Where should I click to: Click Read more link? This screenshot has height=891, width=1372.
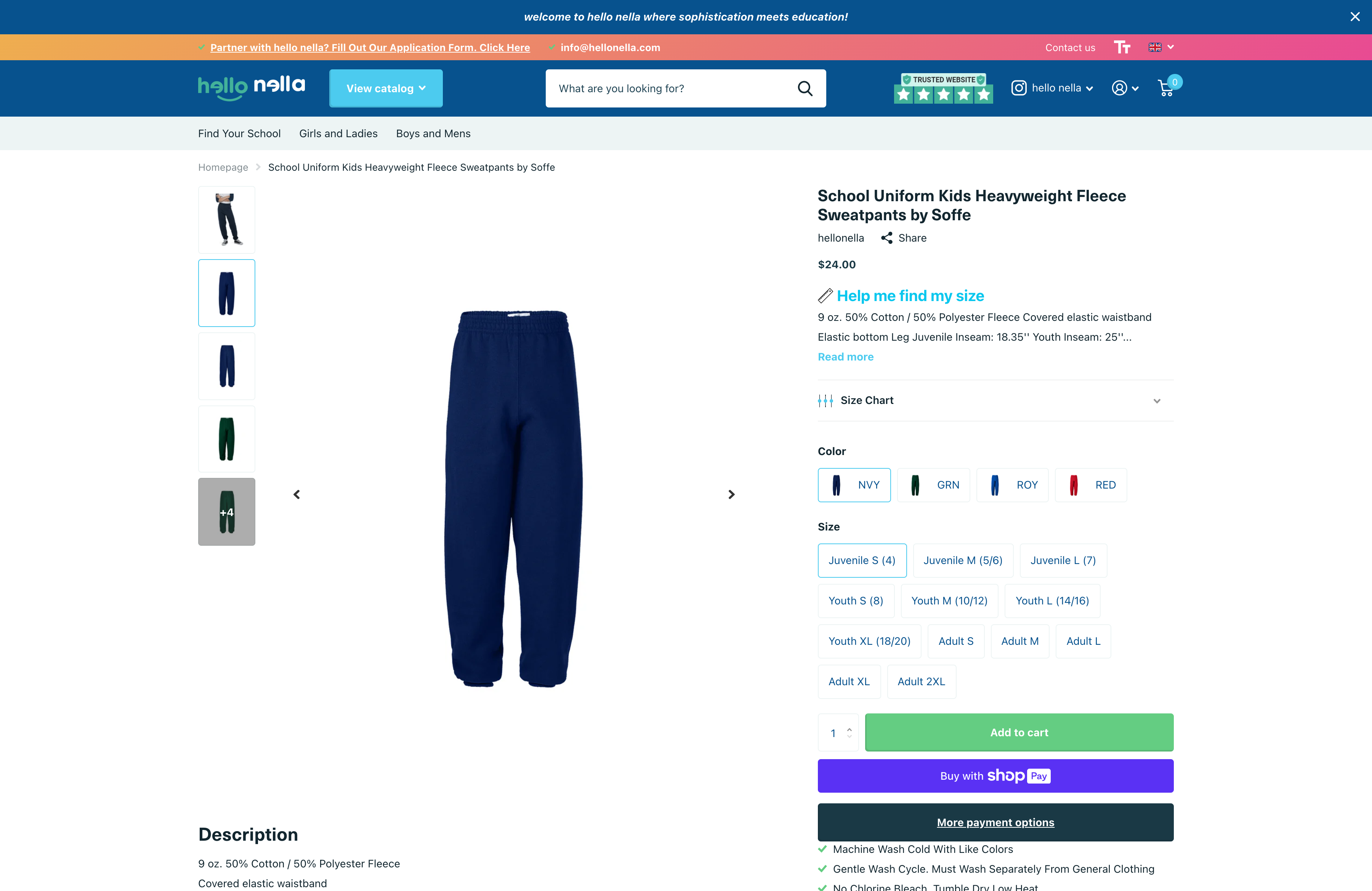[x=845, y=357]
